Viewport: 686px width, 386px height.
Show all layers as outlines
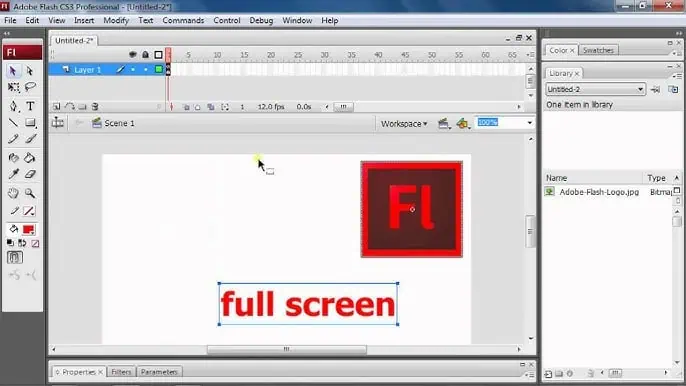click(158, 55)
